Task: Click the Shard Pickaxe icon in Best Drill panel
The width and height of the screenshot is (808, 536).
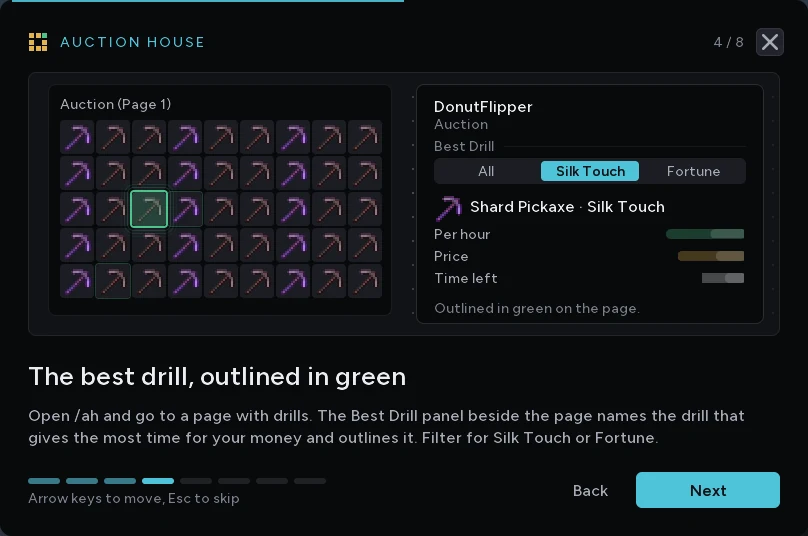Action: coord(448,208)
